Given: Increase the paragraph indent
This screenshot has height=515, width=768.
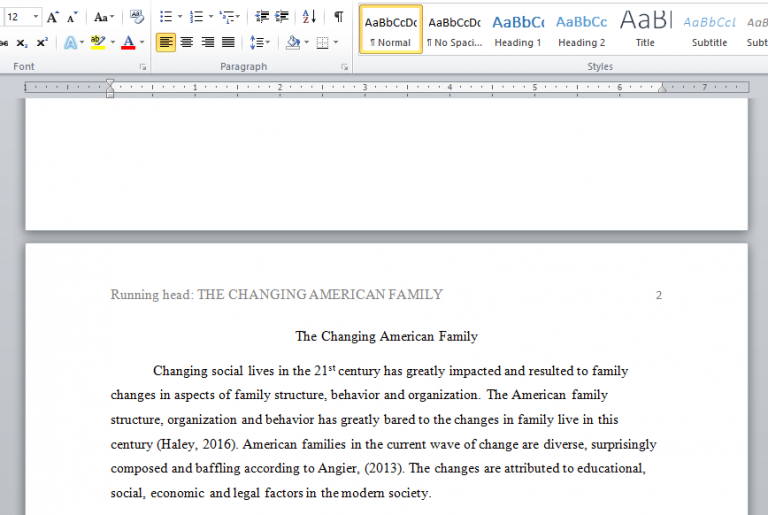Looking at the screenshot, I should pos(282,17).
